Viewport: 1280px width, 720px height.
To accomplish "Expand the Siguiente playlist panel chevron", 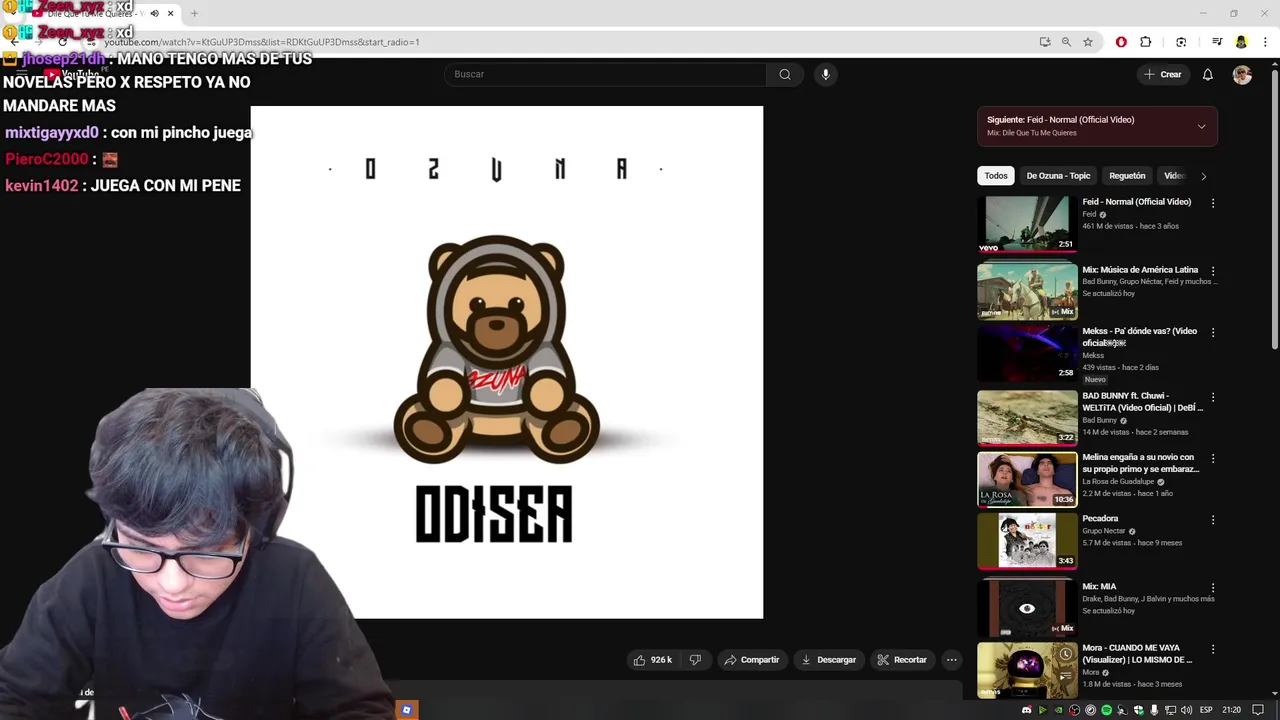I will 1201,126.
